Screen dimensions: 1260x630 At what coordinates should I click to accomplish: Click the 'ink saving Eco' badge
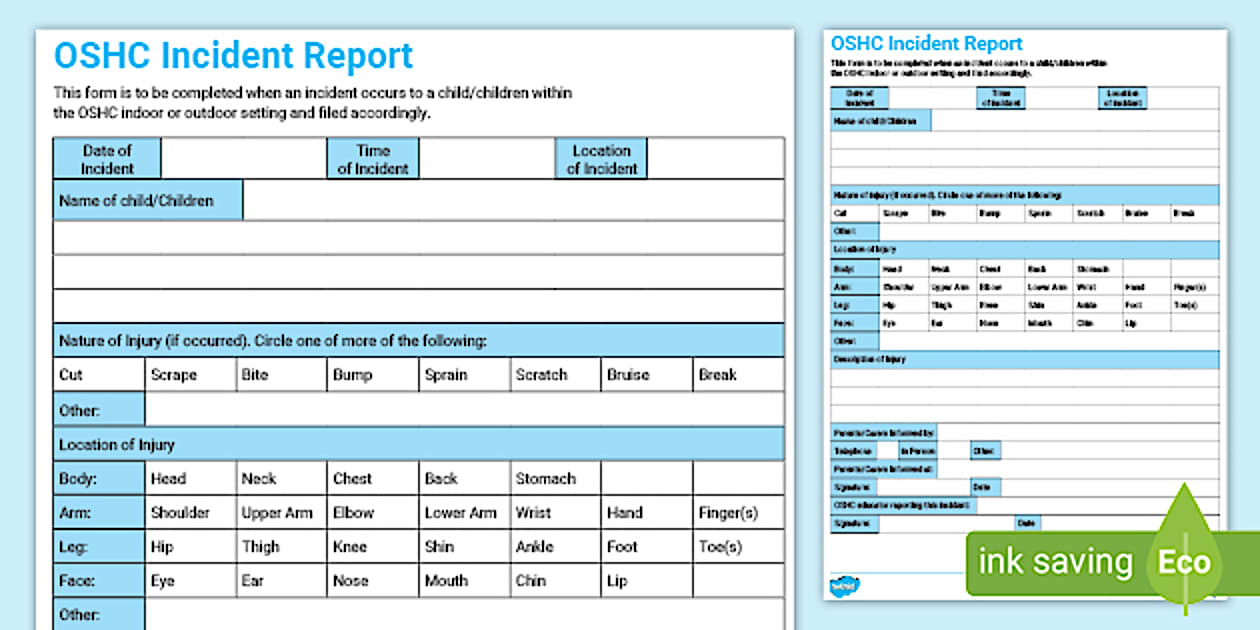click(x=1090, y=562)
